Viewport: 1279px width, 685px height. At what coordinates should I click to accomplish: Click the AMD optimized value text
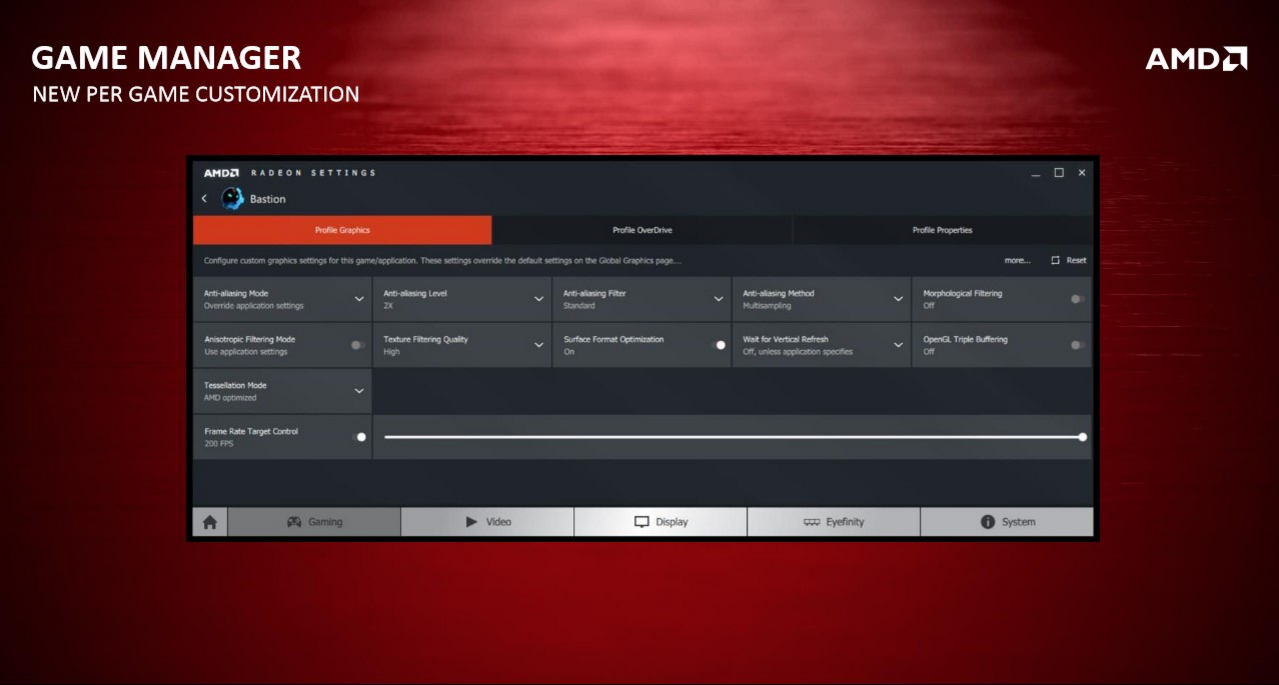230,398
